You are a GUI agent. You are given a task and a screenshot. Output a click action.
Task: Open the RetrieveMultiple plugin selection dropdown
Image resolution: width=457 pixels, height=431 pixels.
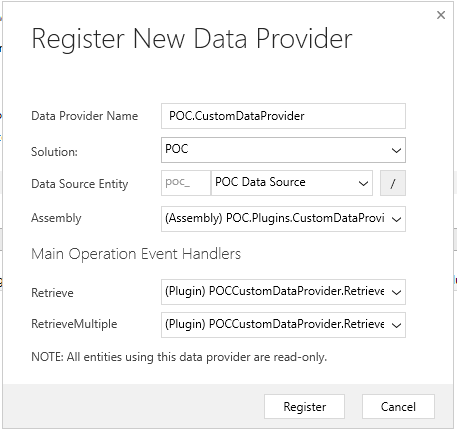pos(283,325)
